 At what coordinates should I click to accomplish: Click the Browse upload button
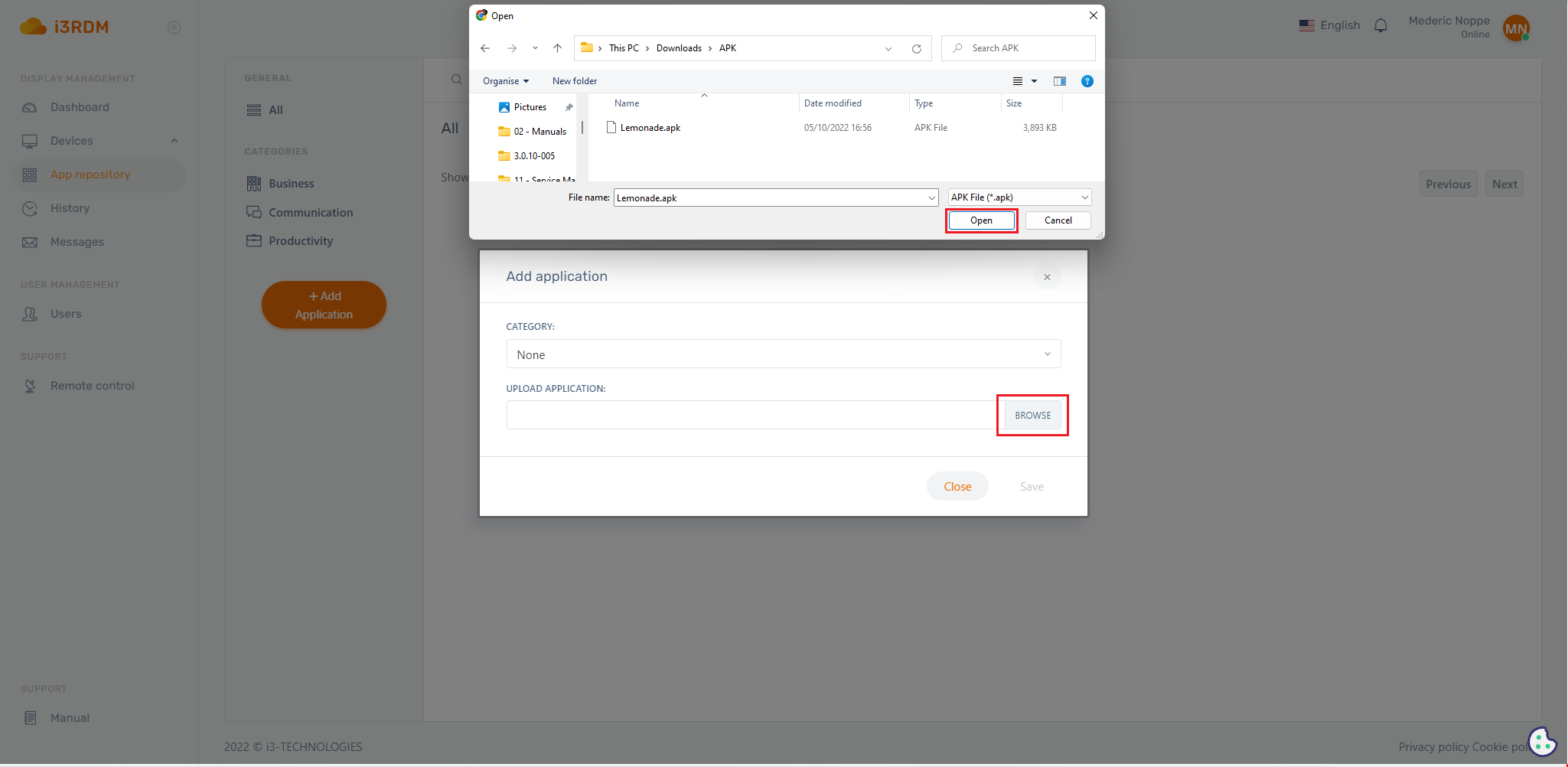(1032, 416)
